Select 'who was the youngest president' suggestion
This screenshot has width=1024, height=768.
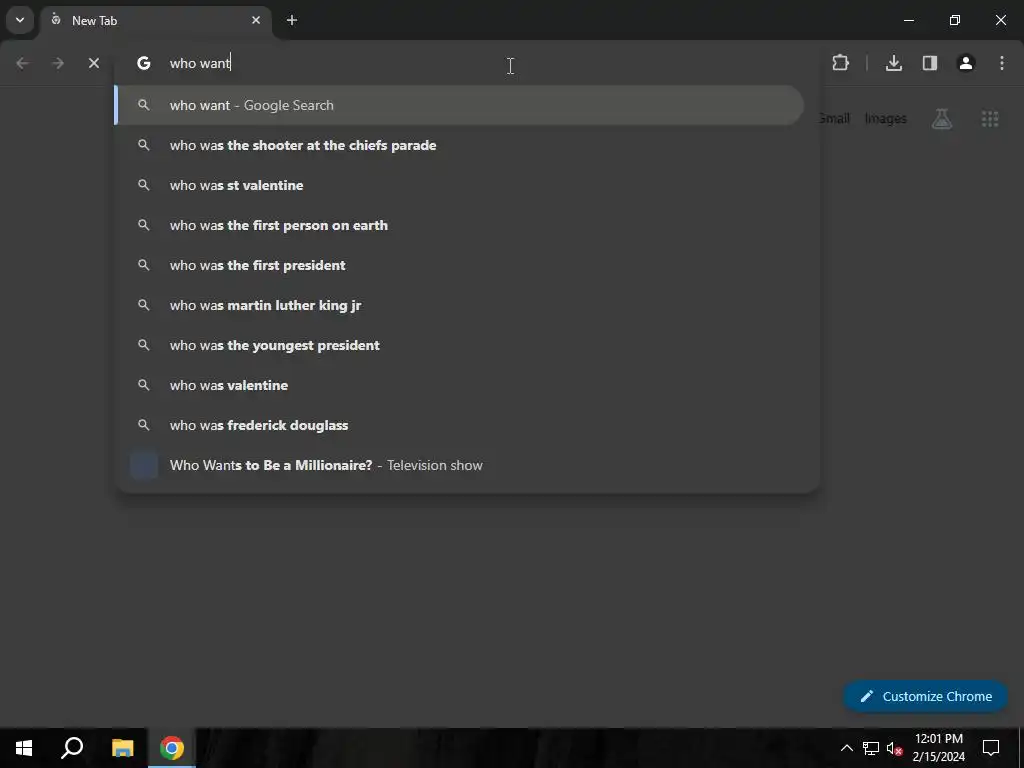[x=459, y=345]
